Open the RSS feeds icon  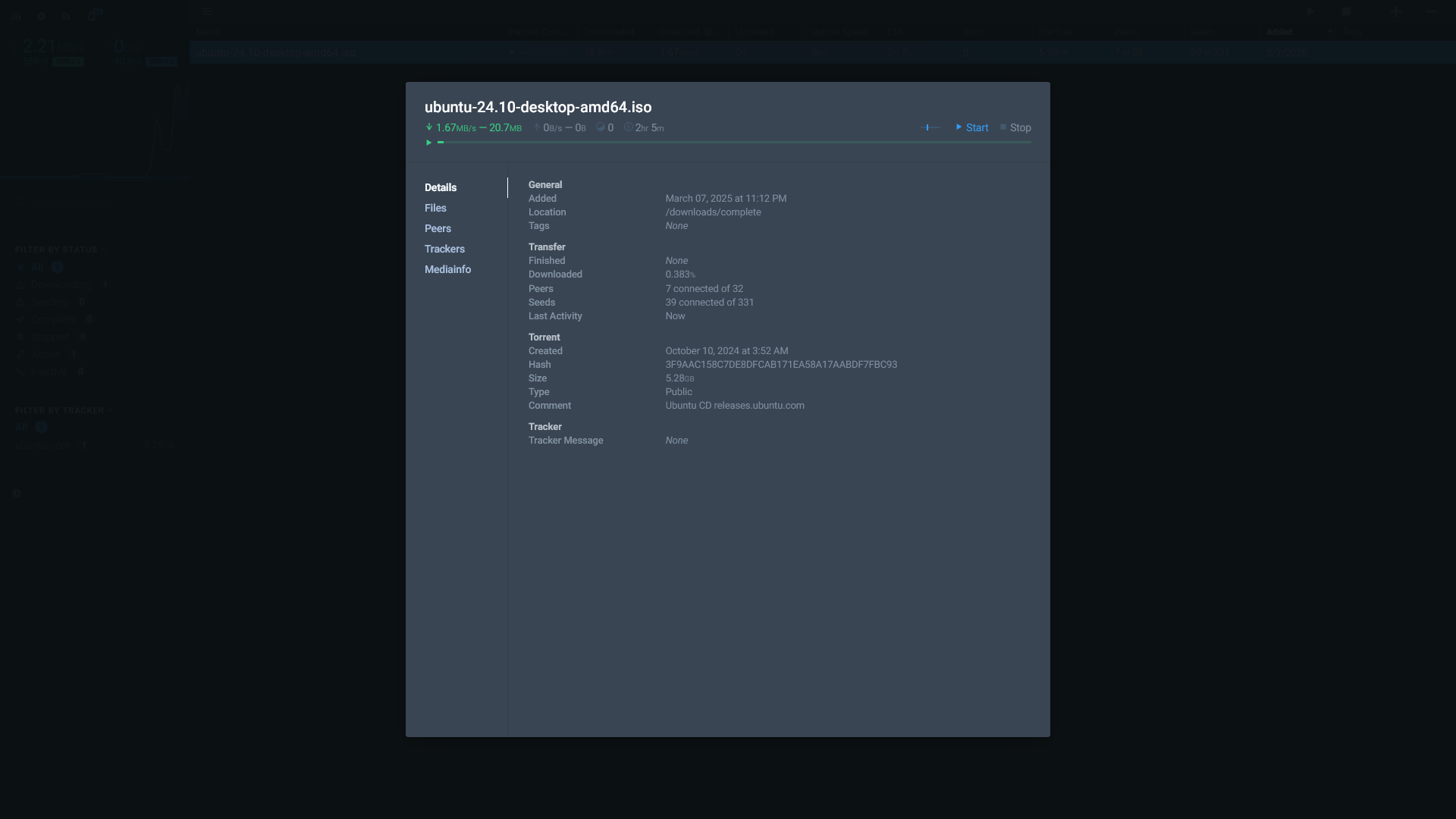pyautogui.click(x=66, y=16)
